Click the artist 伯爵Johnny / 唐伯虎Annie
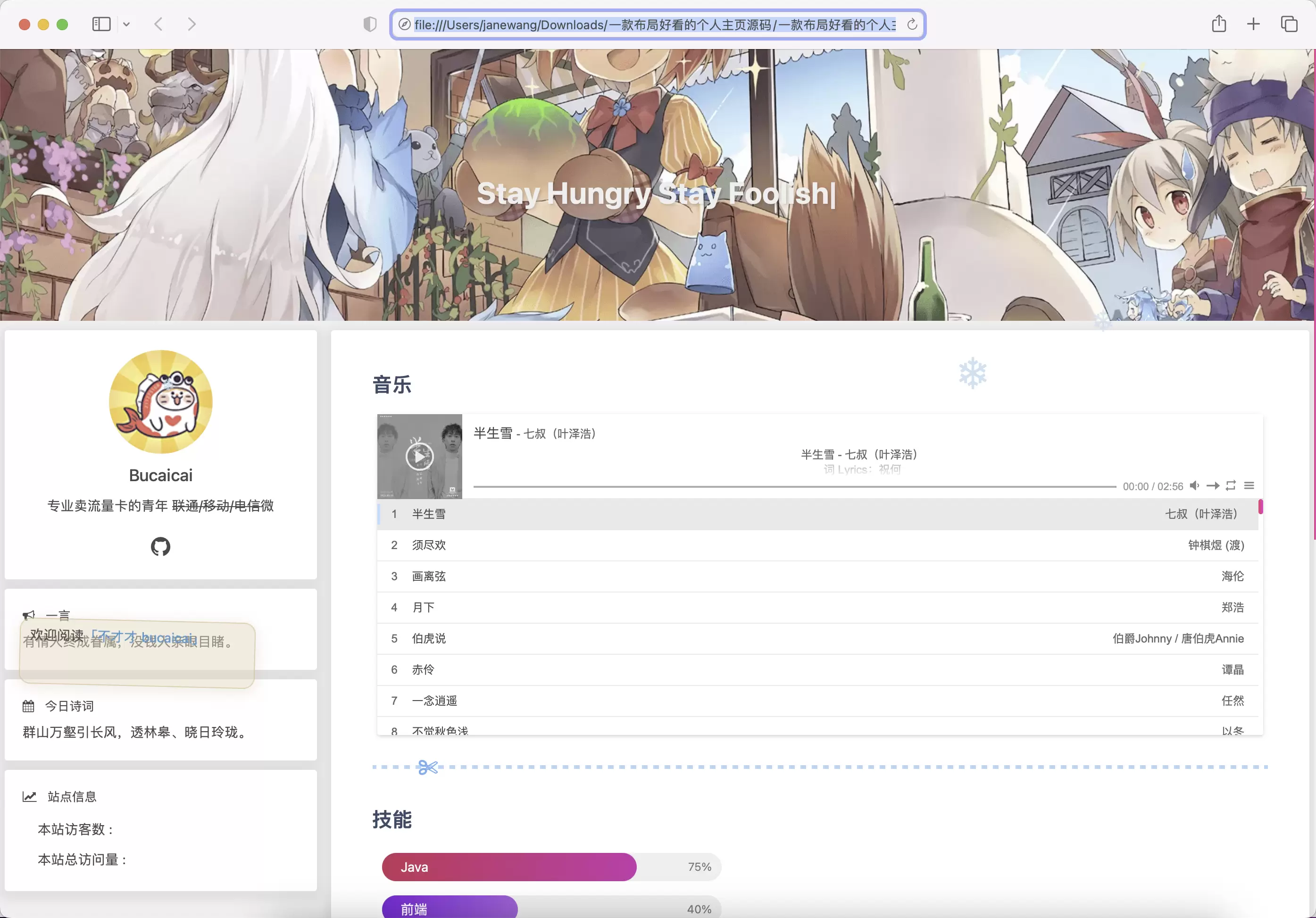This screenshot has width=1316, height=918. point(1178,638)
